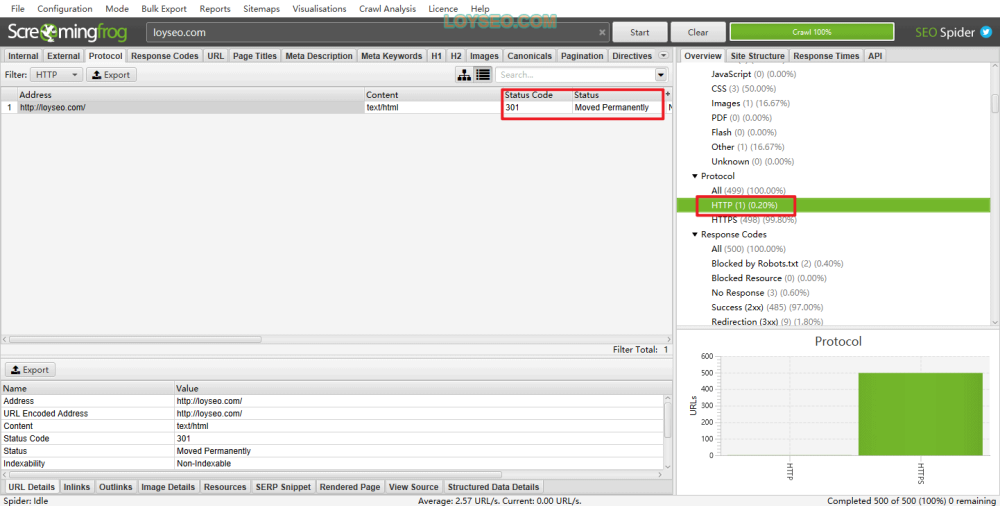
Task: Sort by Status Code column header
Action: coord(538,94)
